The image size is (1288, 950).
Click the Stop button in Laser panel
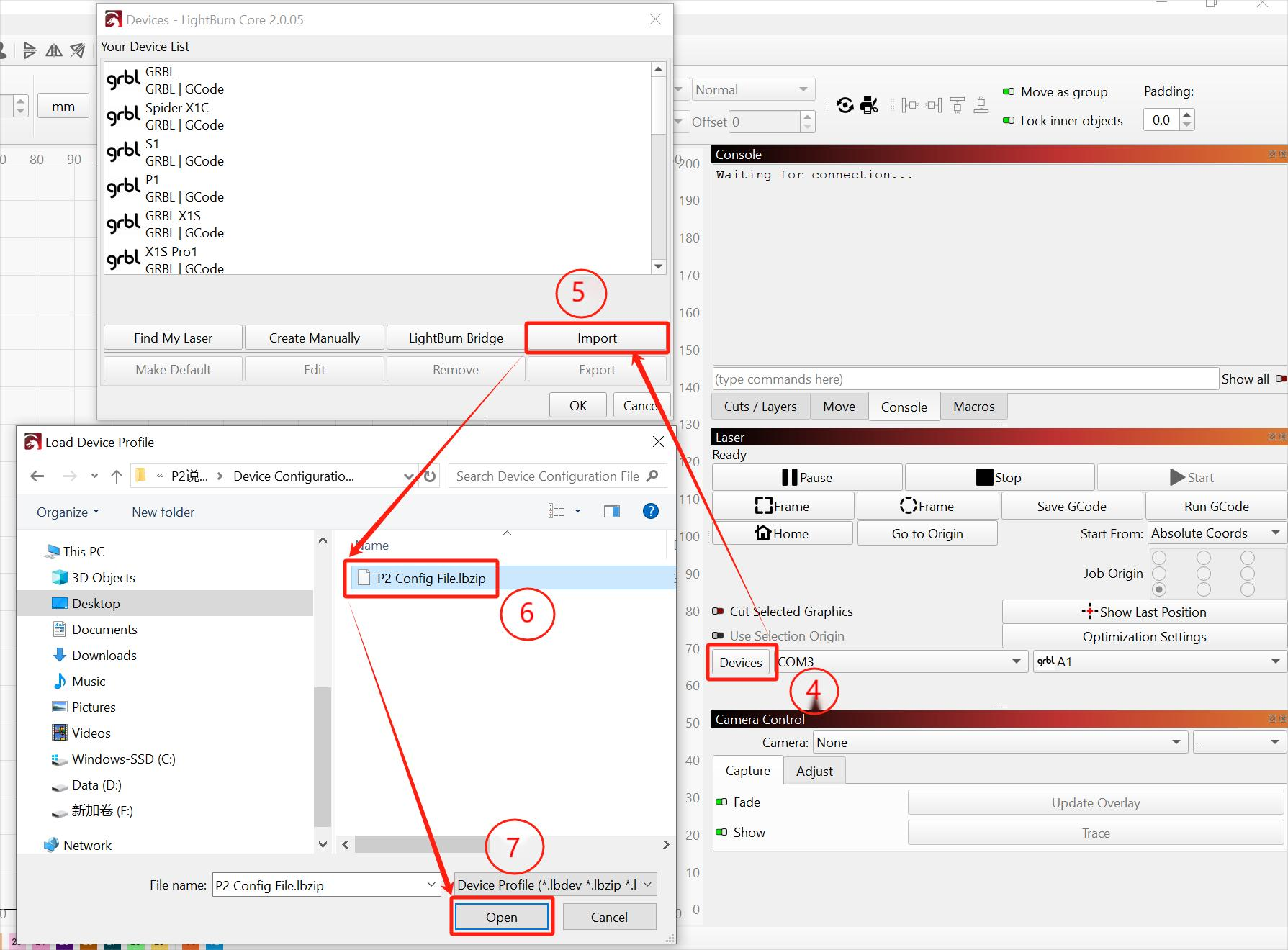pyautogui.click(x=999, y=477)
